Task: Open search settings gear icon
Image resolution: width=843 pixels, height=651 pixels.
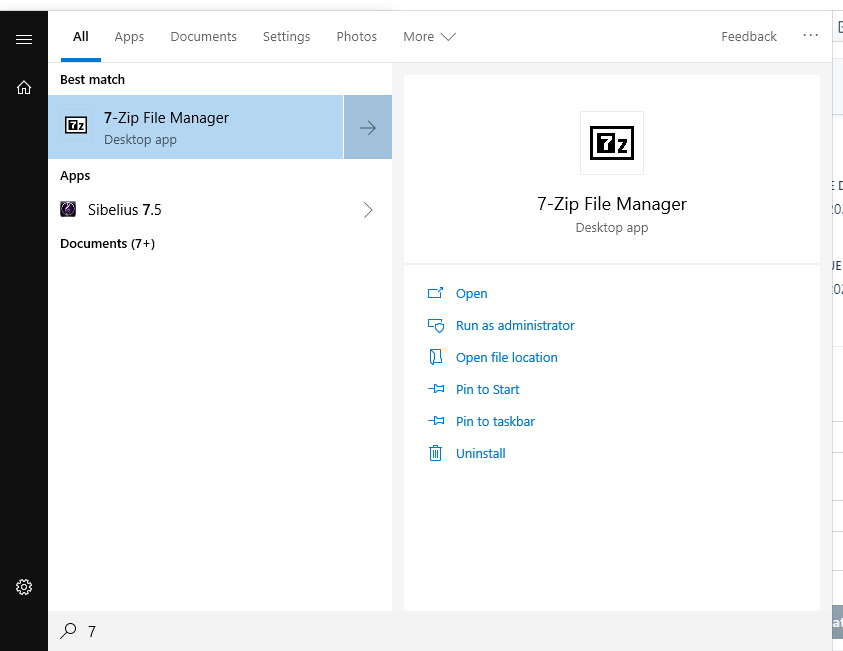Action: point(24,586)
